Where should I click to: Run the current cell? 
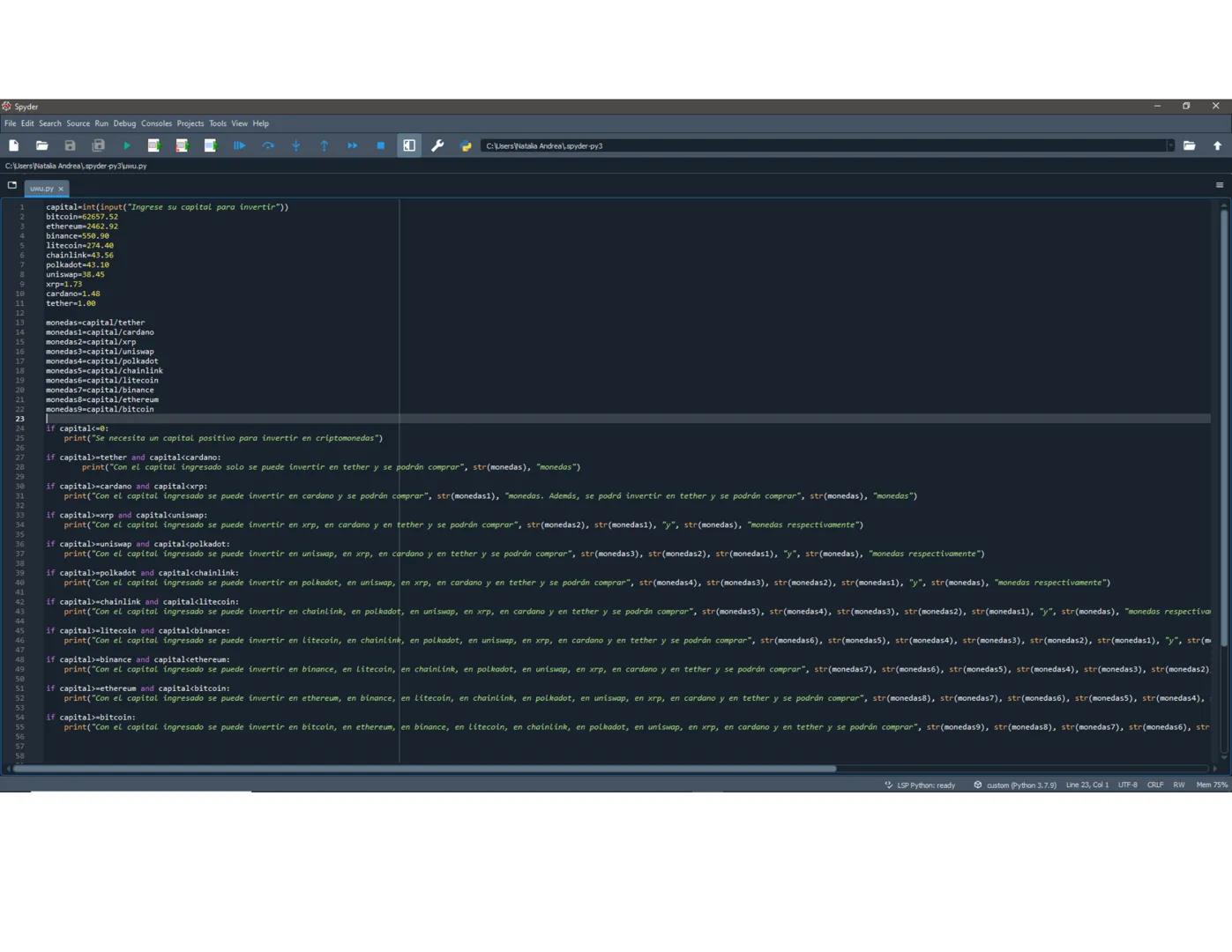pos(155,145)
